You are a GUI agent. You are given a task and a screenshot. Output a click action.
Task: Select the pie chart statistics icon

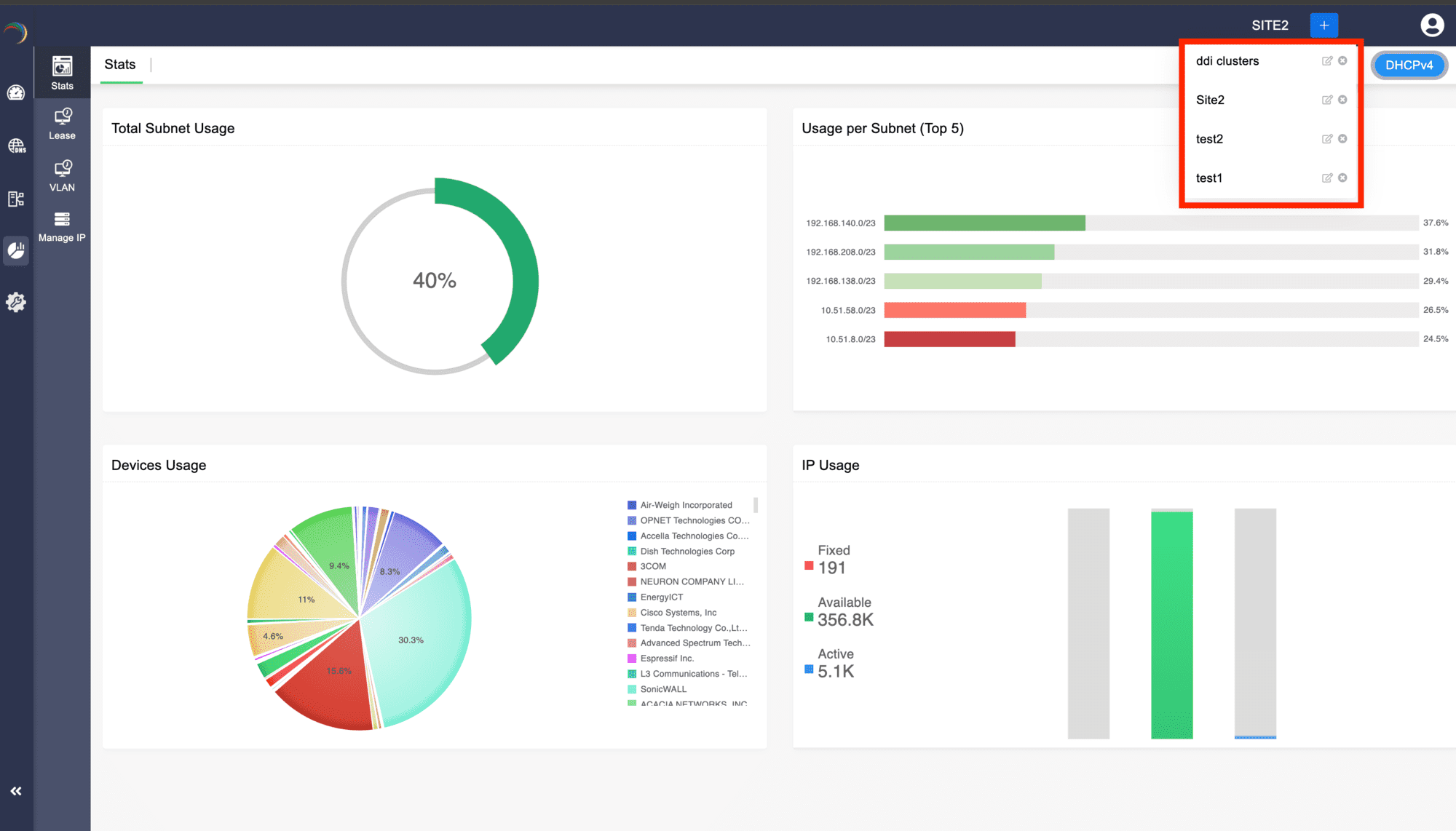[x=16, y=250]
